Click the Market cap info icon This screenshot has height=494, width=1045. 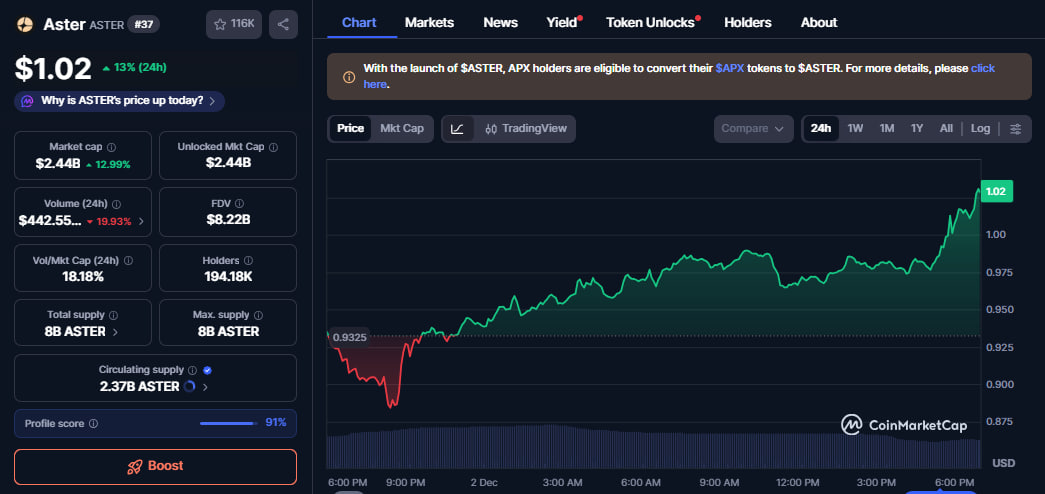(111, 147)
